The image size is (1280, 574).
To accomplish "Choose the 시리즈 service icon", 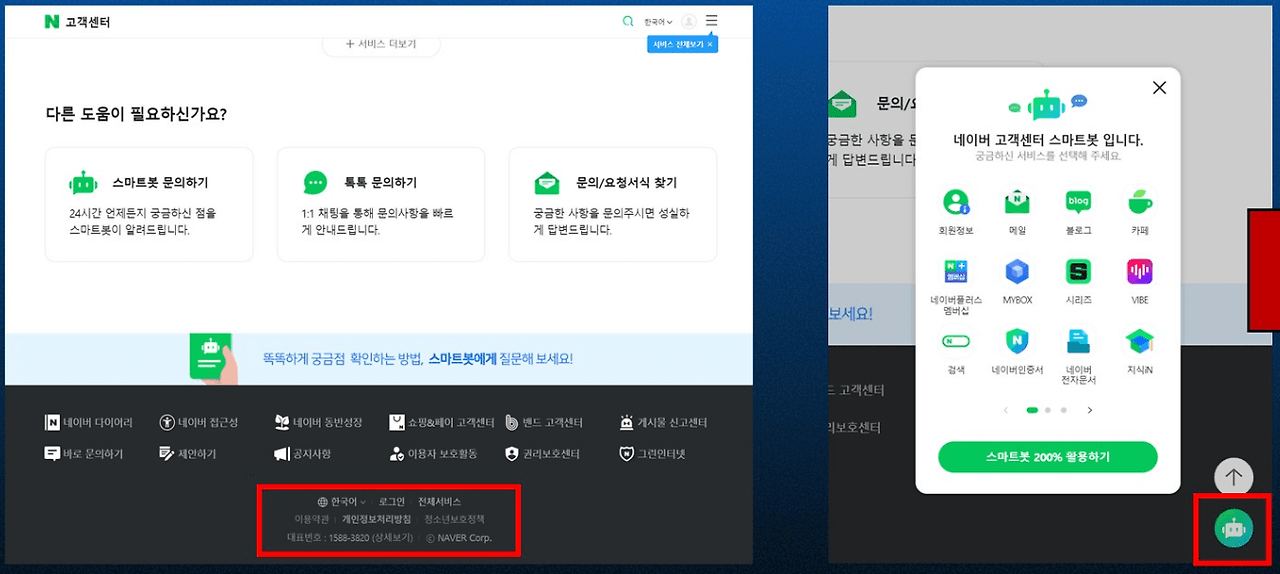I will (x=1078, y=282).
